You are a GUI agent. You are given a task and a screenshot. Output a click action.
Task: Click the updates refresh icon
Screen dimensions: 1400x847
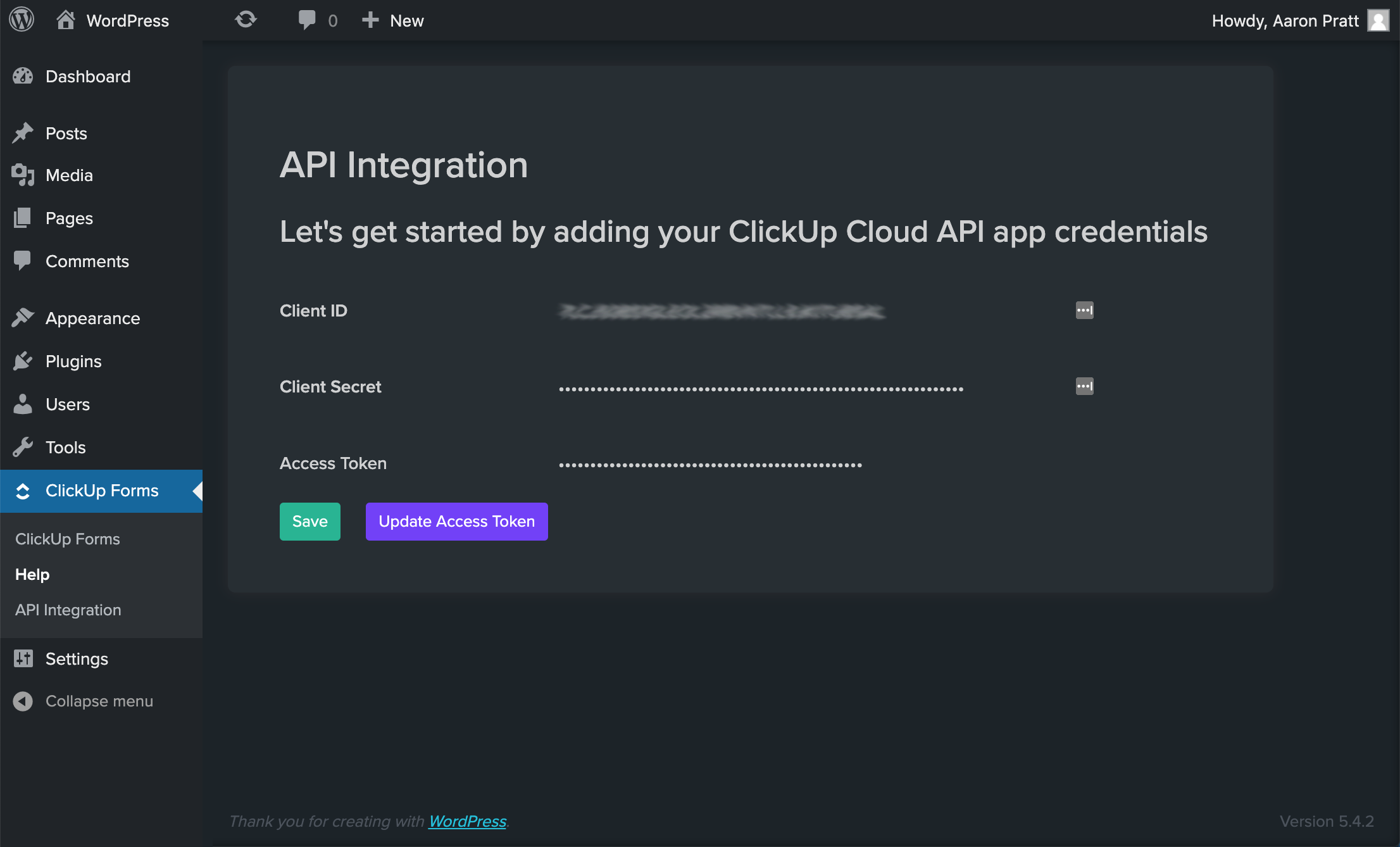click(x=246, y=20)
